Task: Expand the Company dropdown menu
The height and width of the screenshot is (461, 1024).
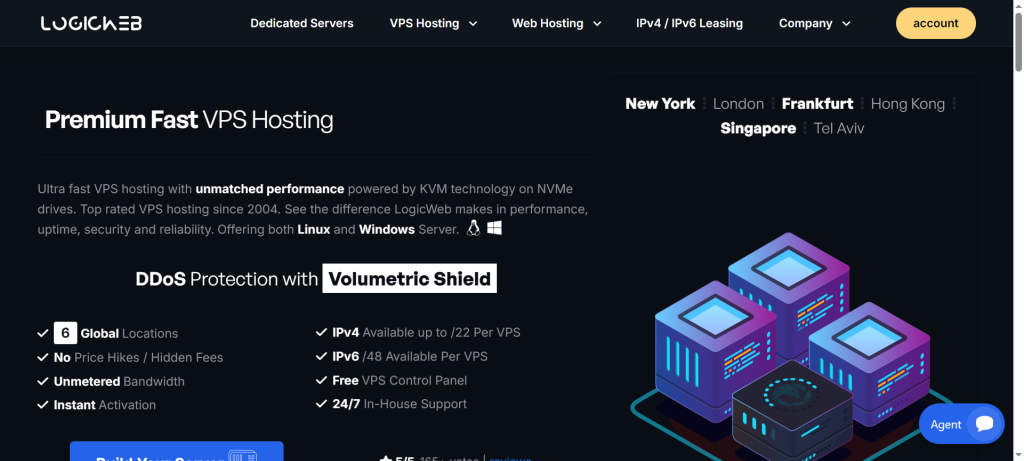Action: pos(814,24)
